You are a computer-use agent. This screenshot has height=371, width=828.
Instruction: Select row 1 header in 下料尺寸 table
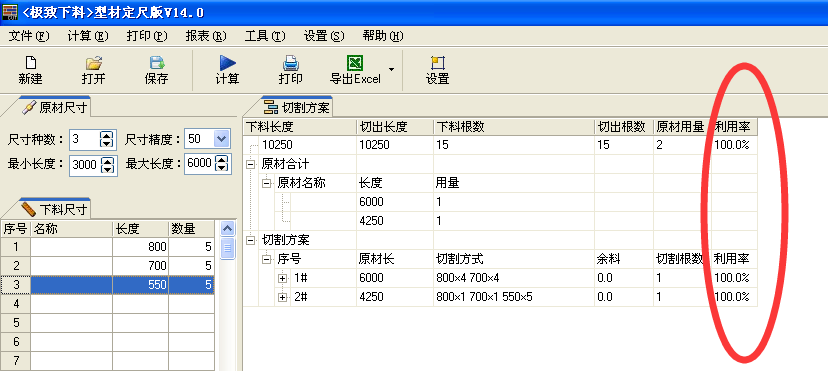(x=15, y=246)
